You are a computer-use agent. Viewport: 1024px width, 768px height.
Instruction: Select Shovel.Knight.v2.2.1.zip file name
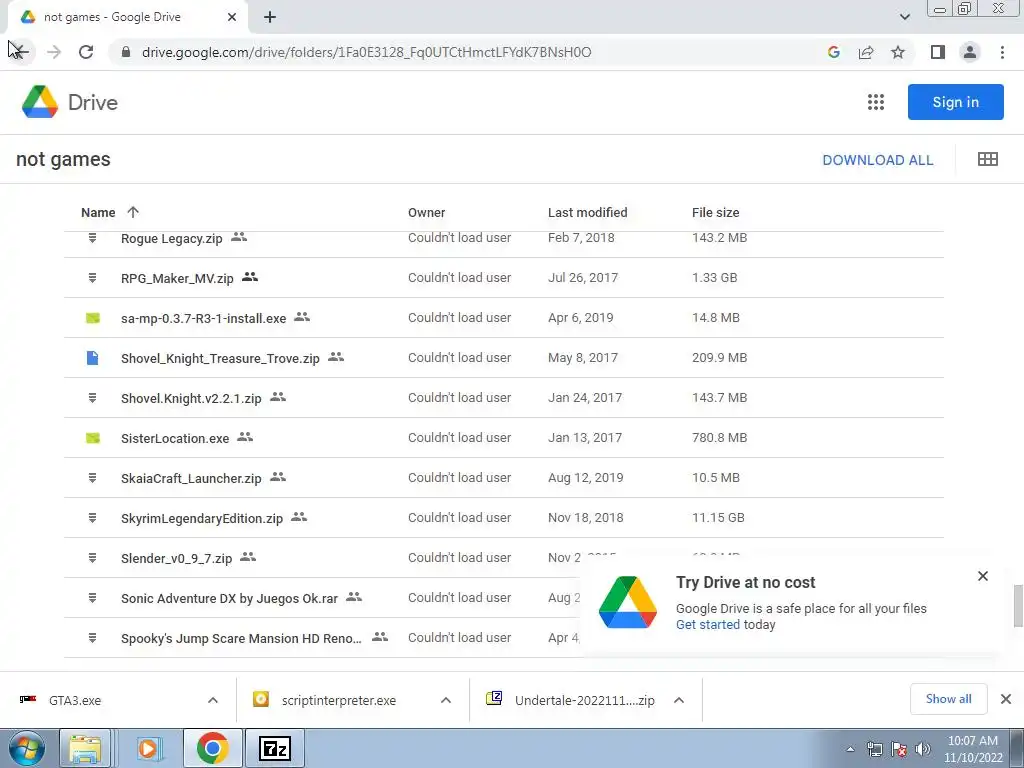pos(191,398)
